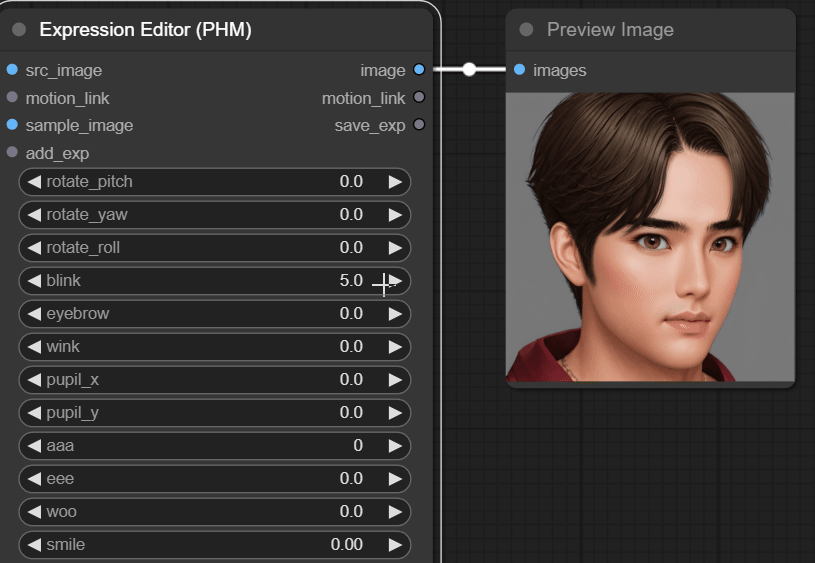Increase wink value with right arrow
The height and width of the screenshot is (563, 815).
point(395,347)
